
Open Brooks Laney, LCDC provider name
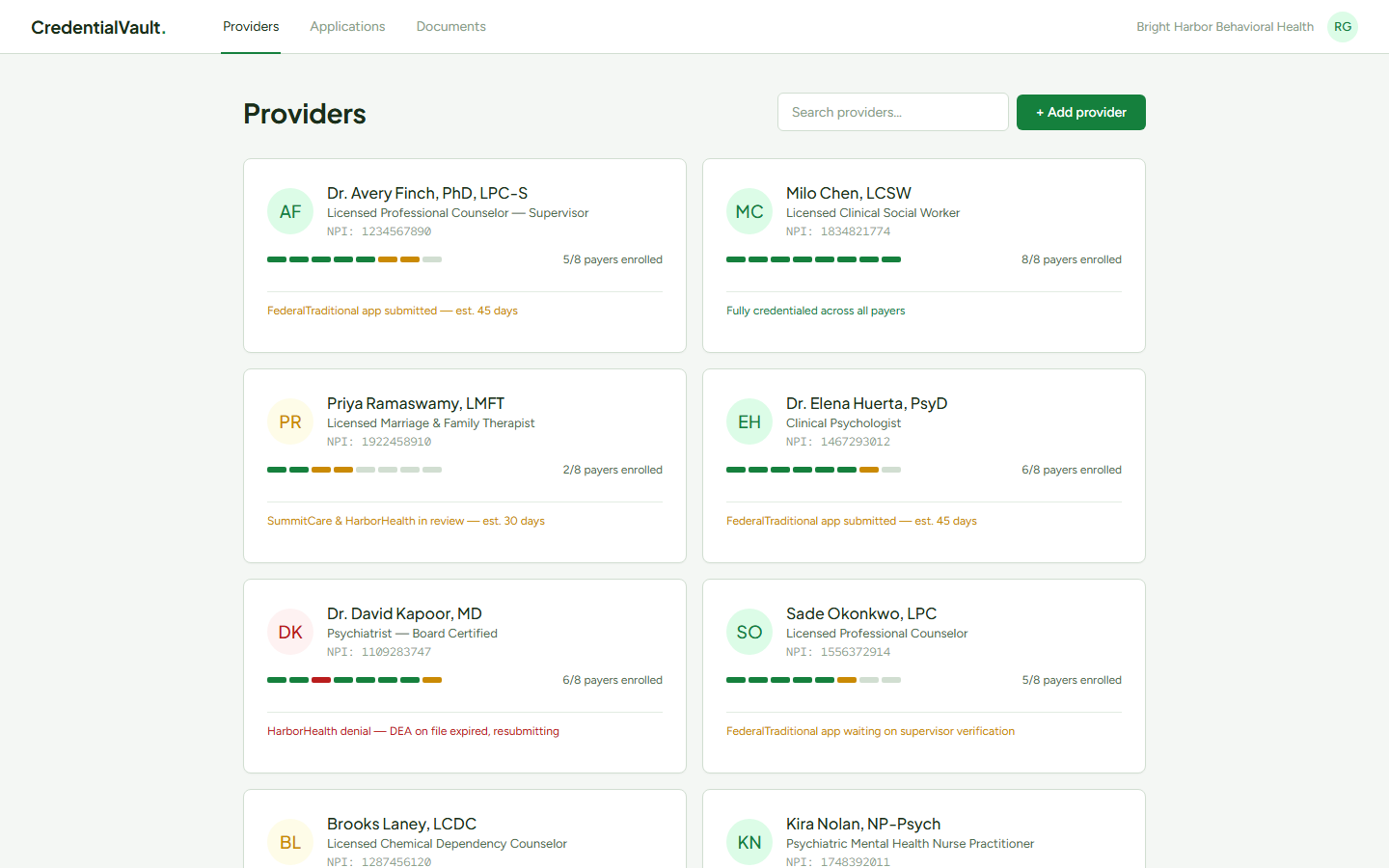(x=402, y=824)
